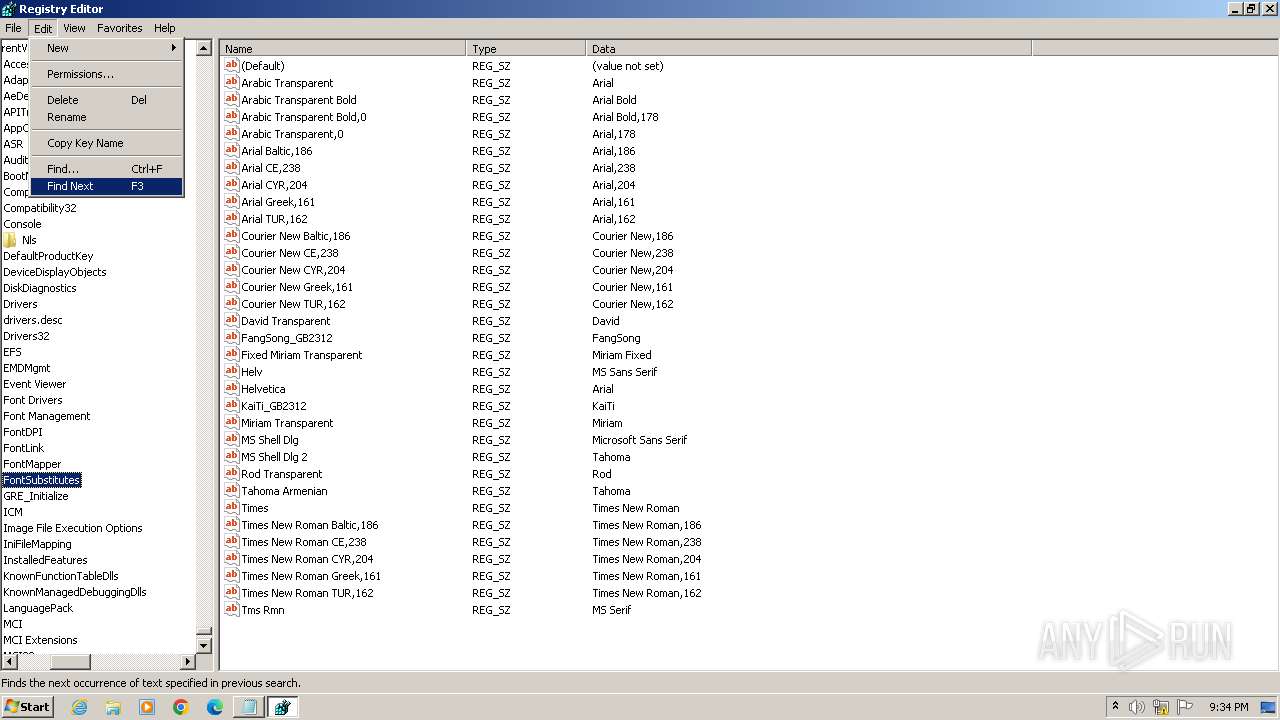The image size is (1280, 720).
Task: Click the (Default) value string icon
Action: [231, 66]
